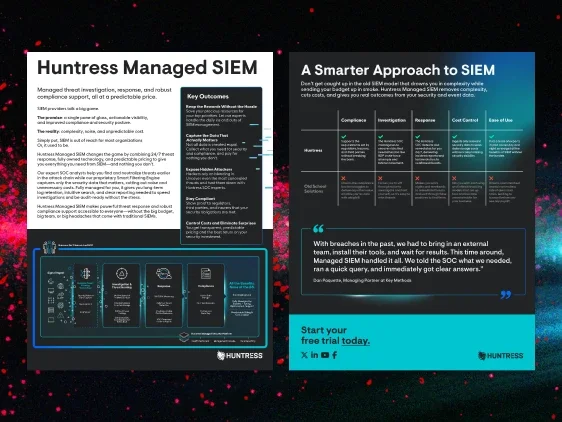Viewport: 562px width, 422px height.
Task: Click 'Capture the Data That Actually Matters' heading
Action: (207, 138)
